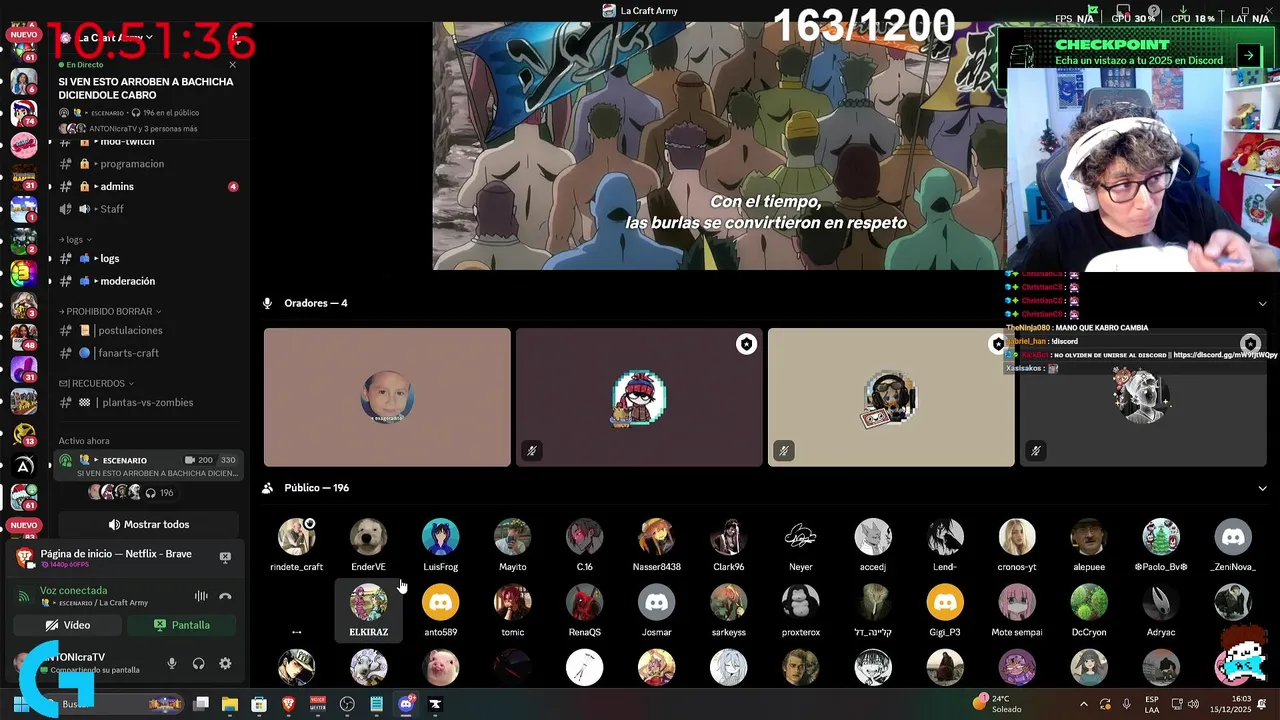Open the programacion channel
Image resolution: width=1280 pixels, height=720 pixels.
click(x=148, y=164)
